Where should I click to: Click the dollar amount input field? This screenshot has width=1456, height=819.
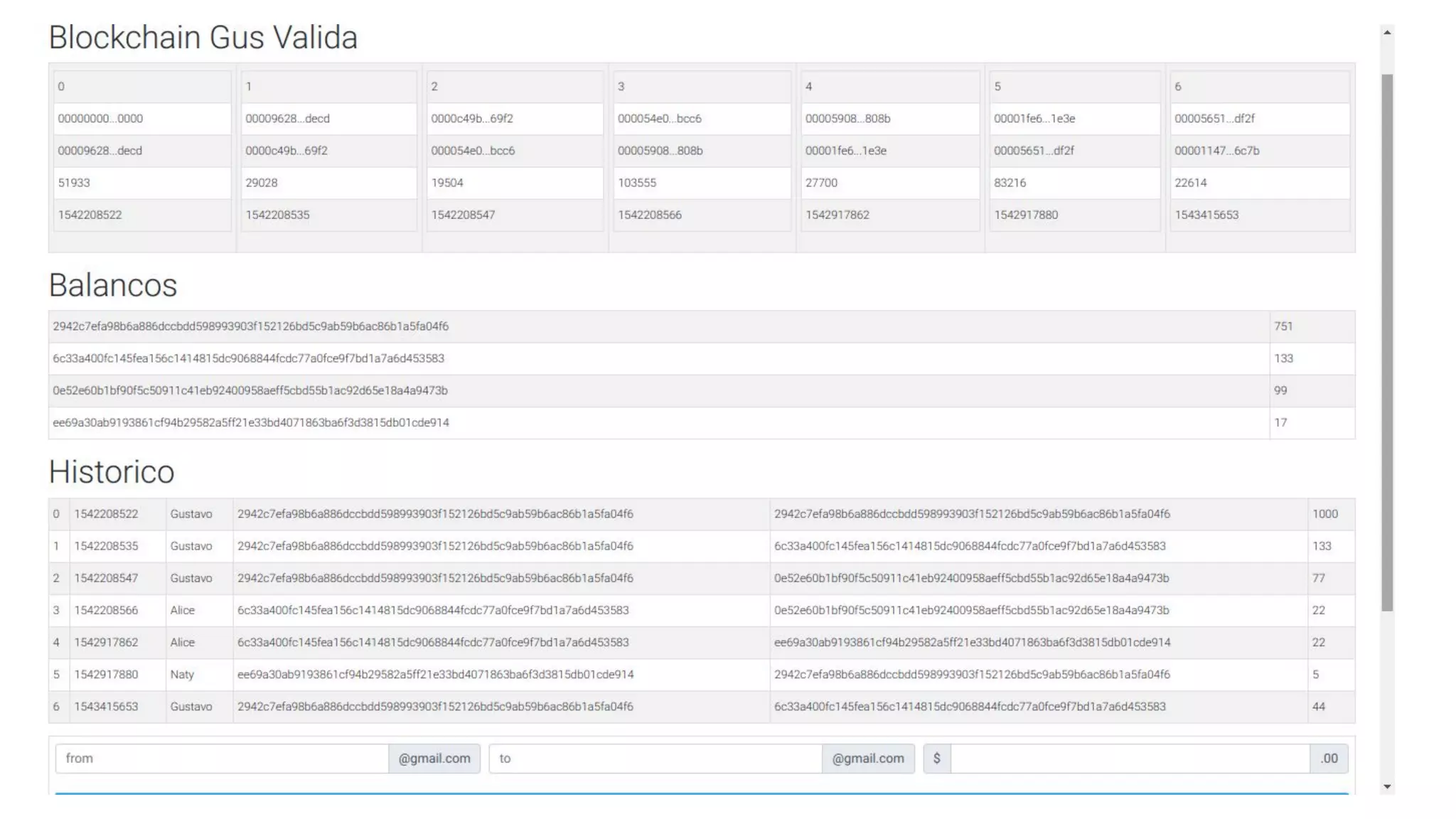point(1130,759)
